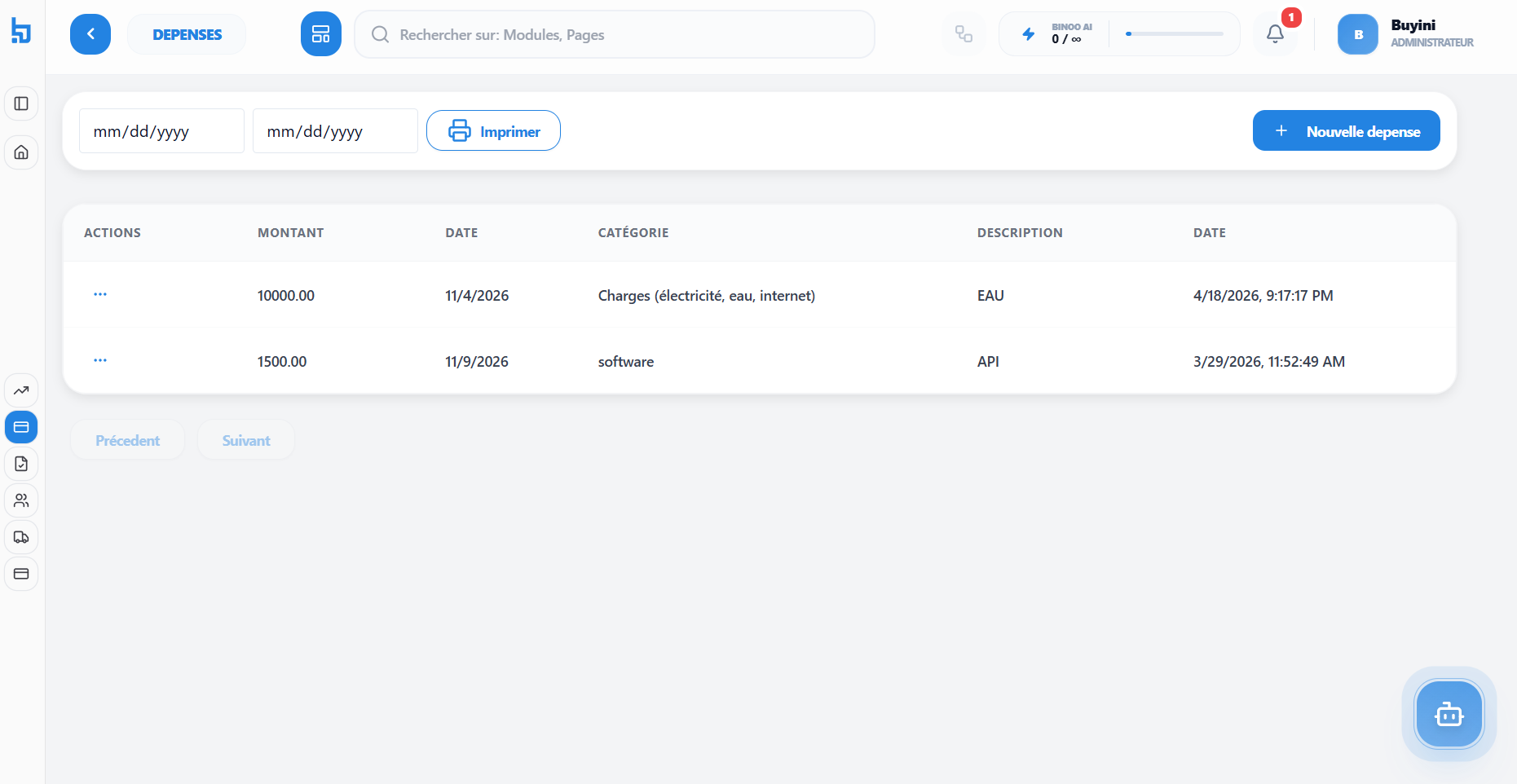Open the document check sidebar icon
The height and width of the screenshot is (784, 1517).
[21, 464]
